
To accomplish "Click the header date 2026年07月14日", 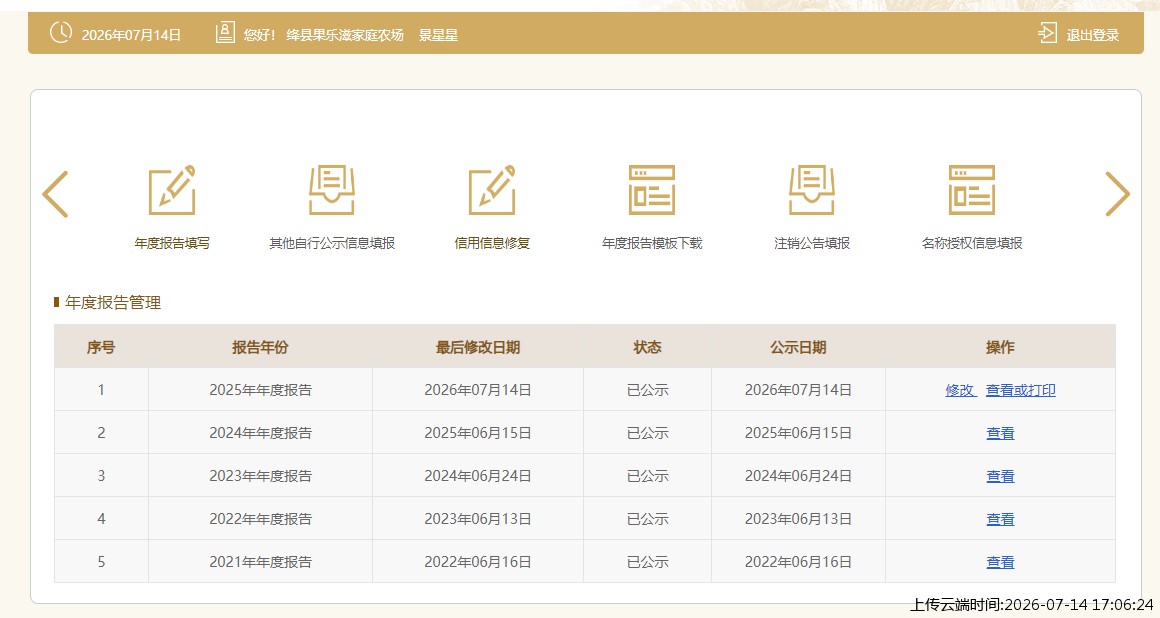I will pyautogui.click(x=131, y=35).
